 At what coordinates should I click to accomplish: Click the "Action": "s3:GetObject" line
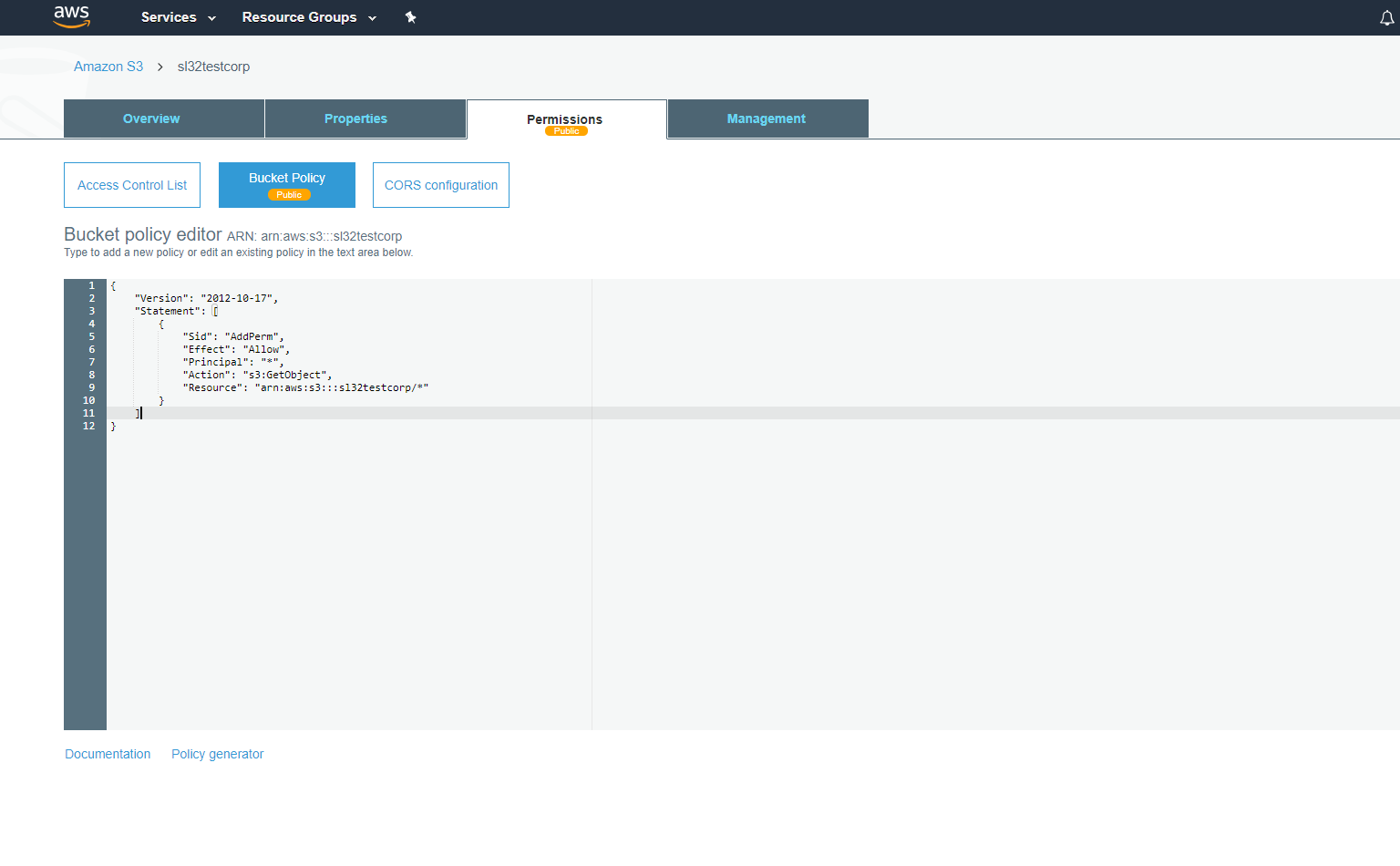[x=257, y=375]
